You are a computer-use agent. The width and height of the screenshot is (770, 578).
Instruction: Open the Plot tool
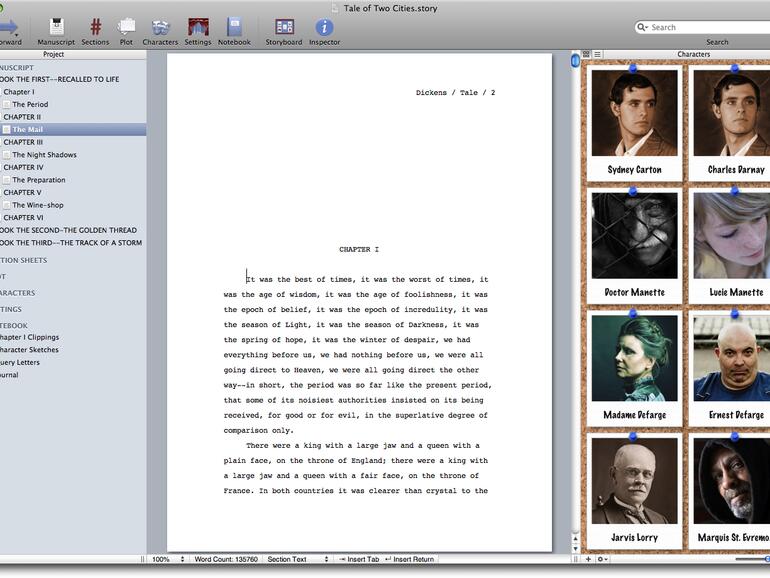[126, 28]
